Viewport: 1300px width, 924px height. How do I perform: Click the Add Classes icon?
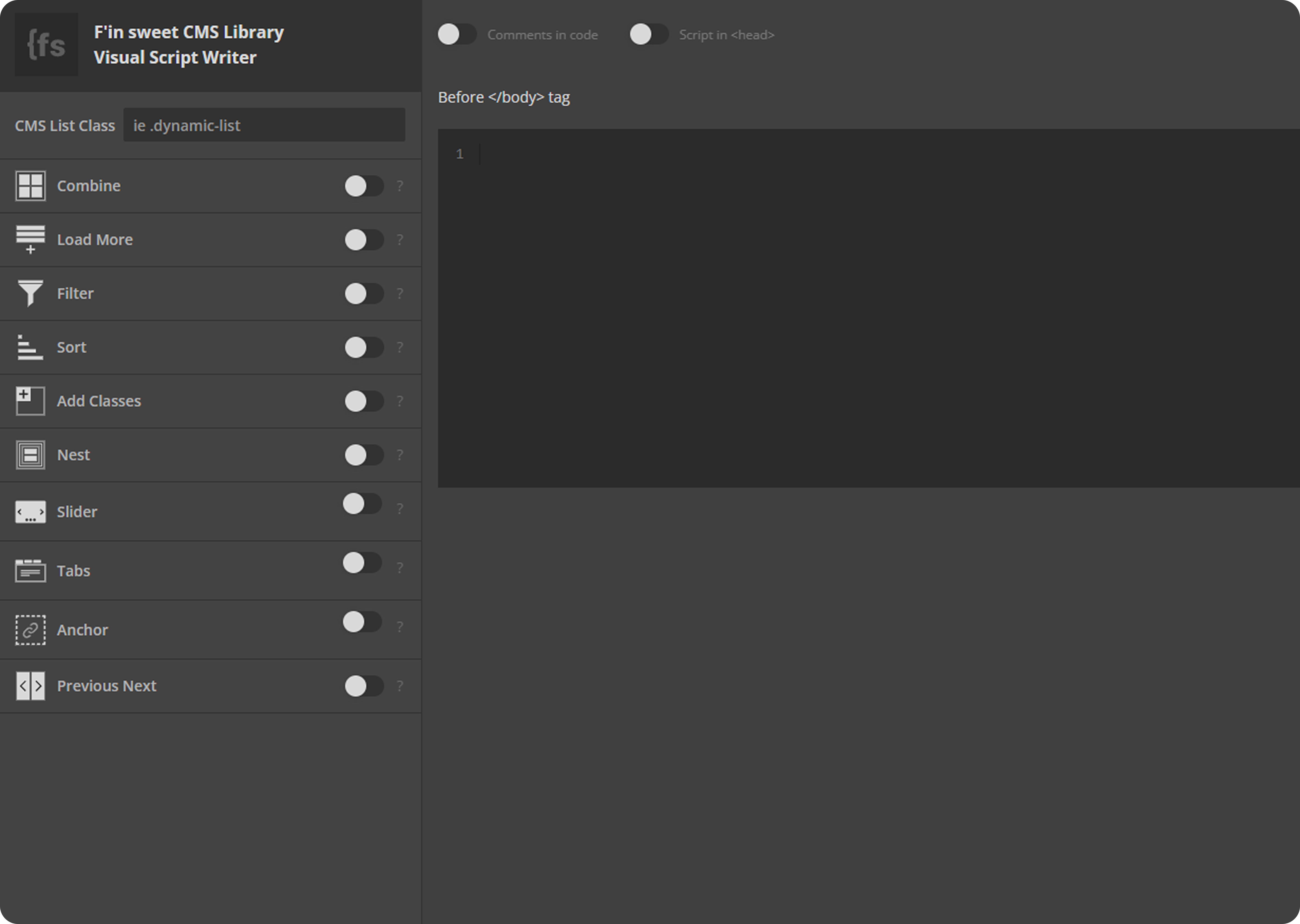coord(30,401)
